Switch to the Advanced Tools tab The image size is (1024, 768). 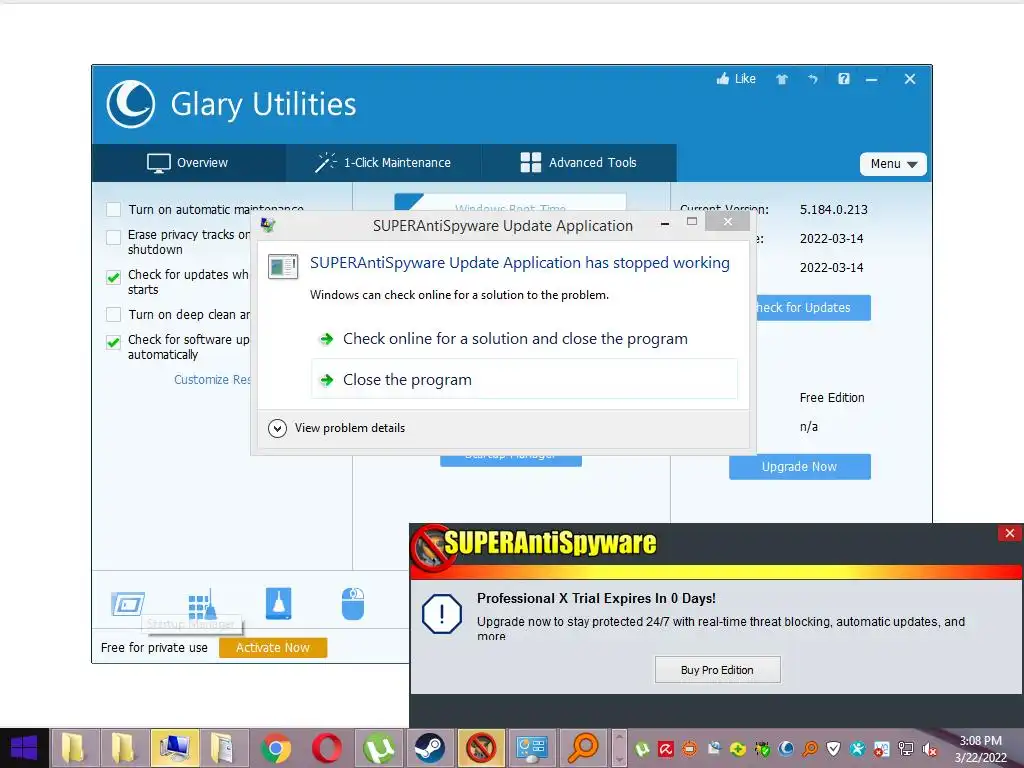[579, 163]
